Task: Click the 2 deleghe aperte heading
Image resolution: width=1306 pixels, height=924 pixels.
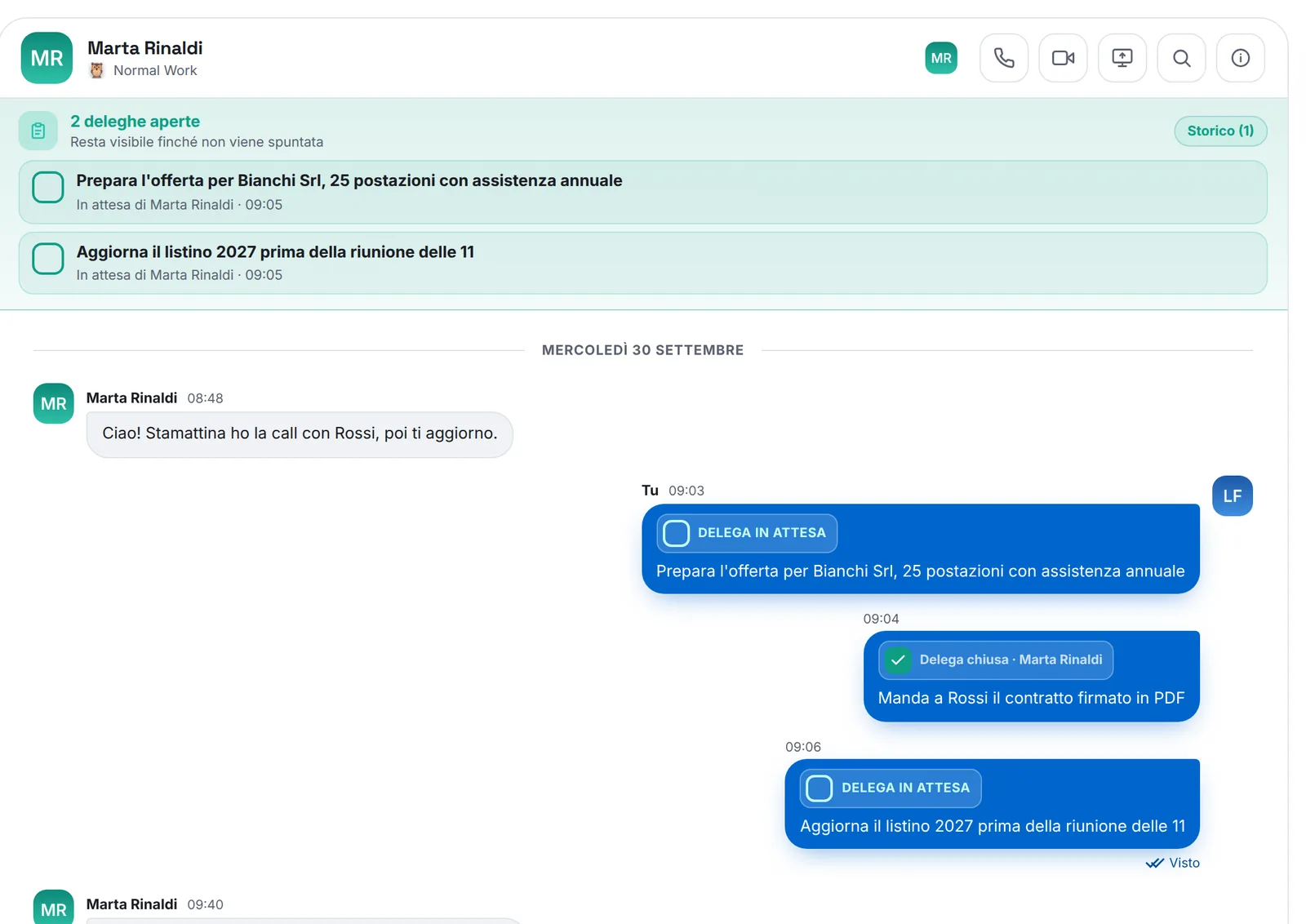Action: 135,121
